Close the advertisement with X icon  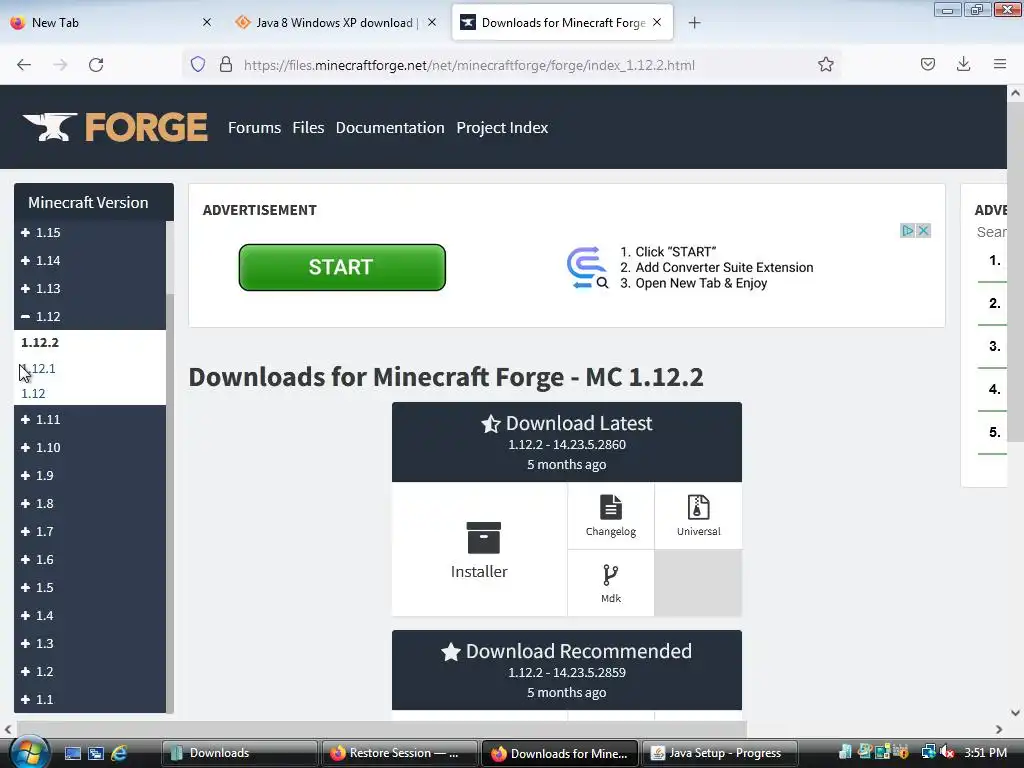923,231
